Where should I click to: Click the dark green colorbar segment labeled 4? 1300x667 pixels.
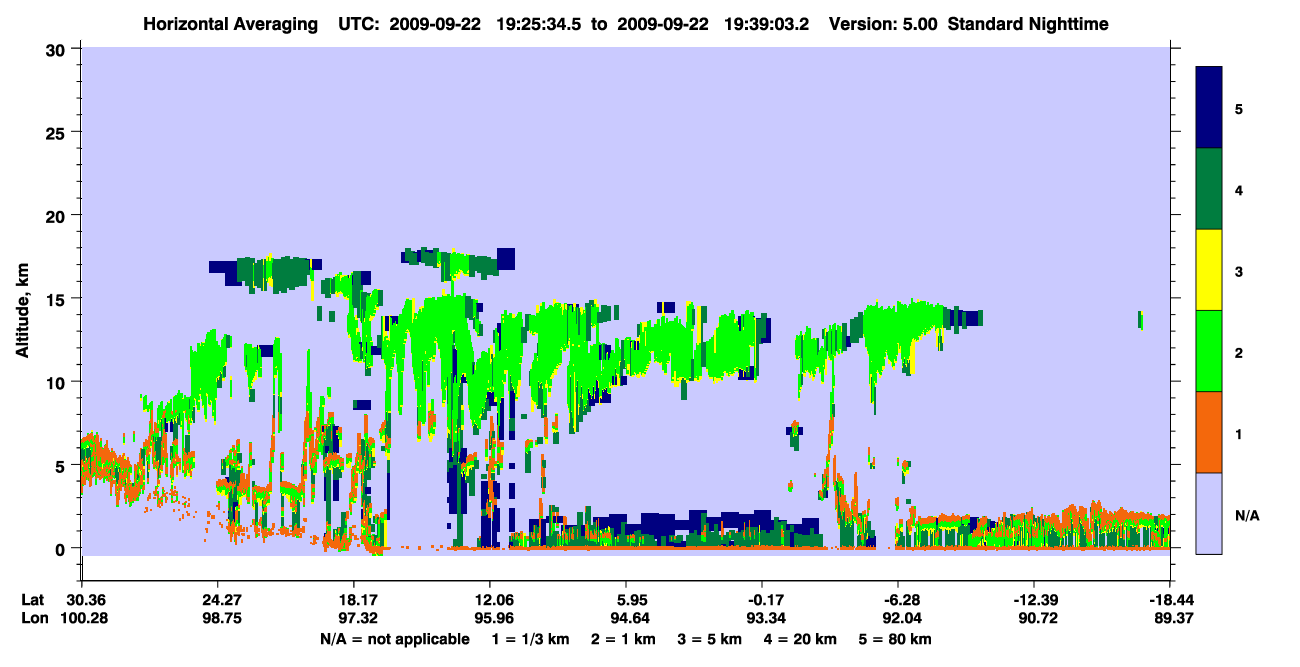(1209, 189)
